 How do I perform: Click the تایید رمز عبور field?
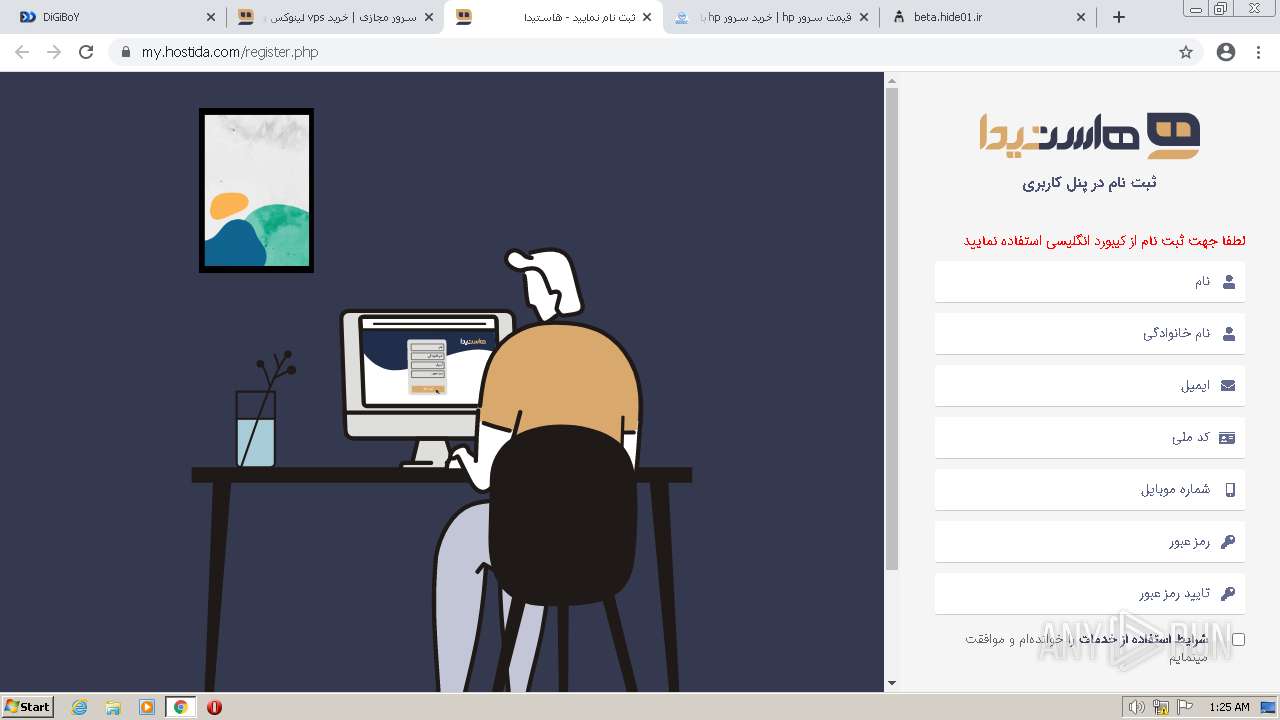pos(1090,594)
